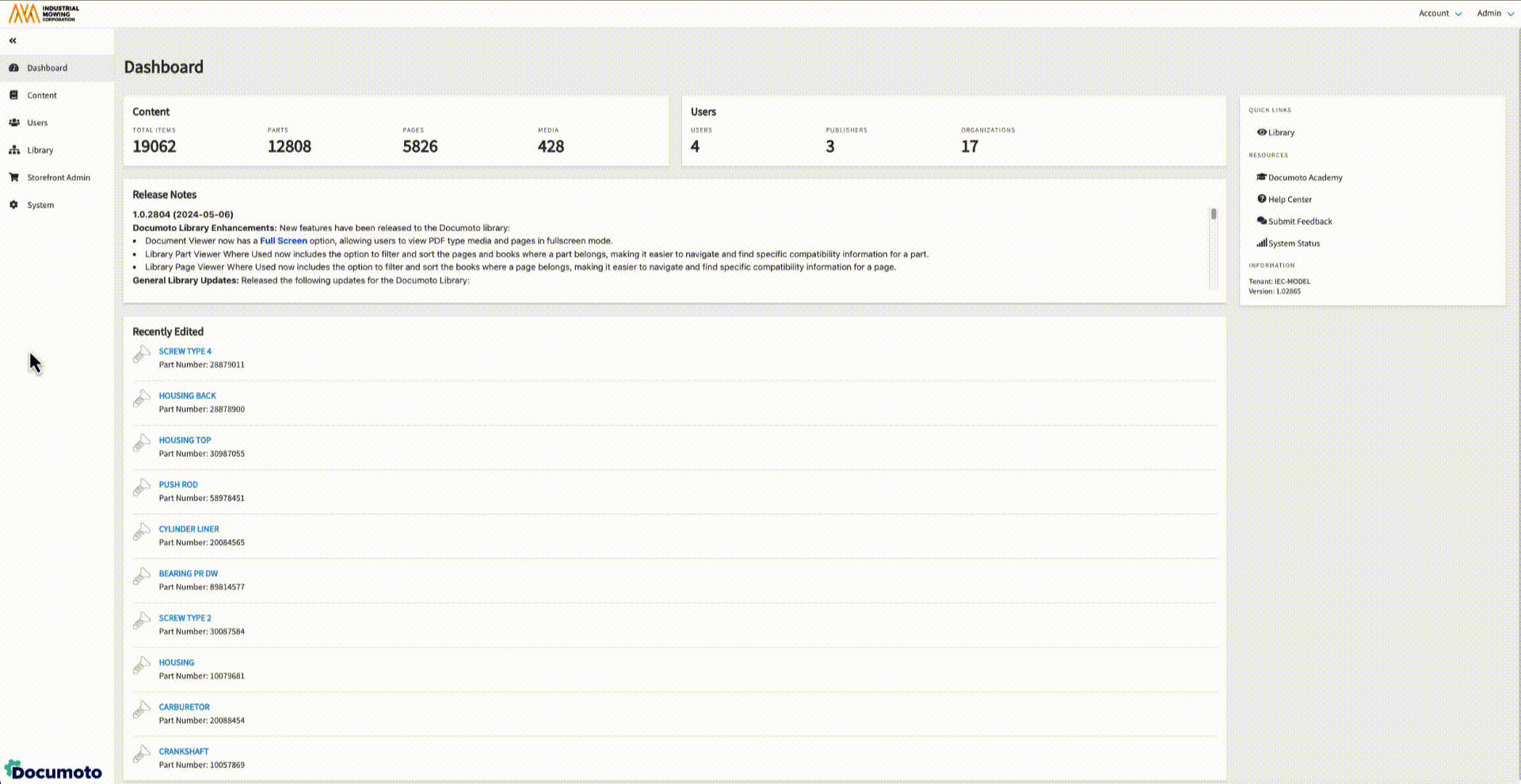Click the Library hierarchy icon in sidebar
This screenshot has width=1521, height=784.
[x=14, y=150]
